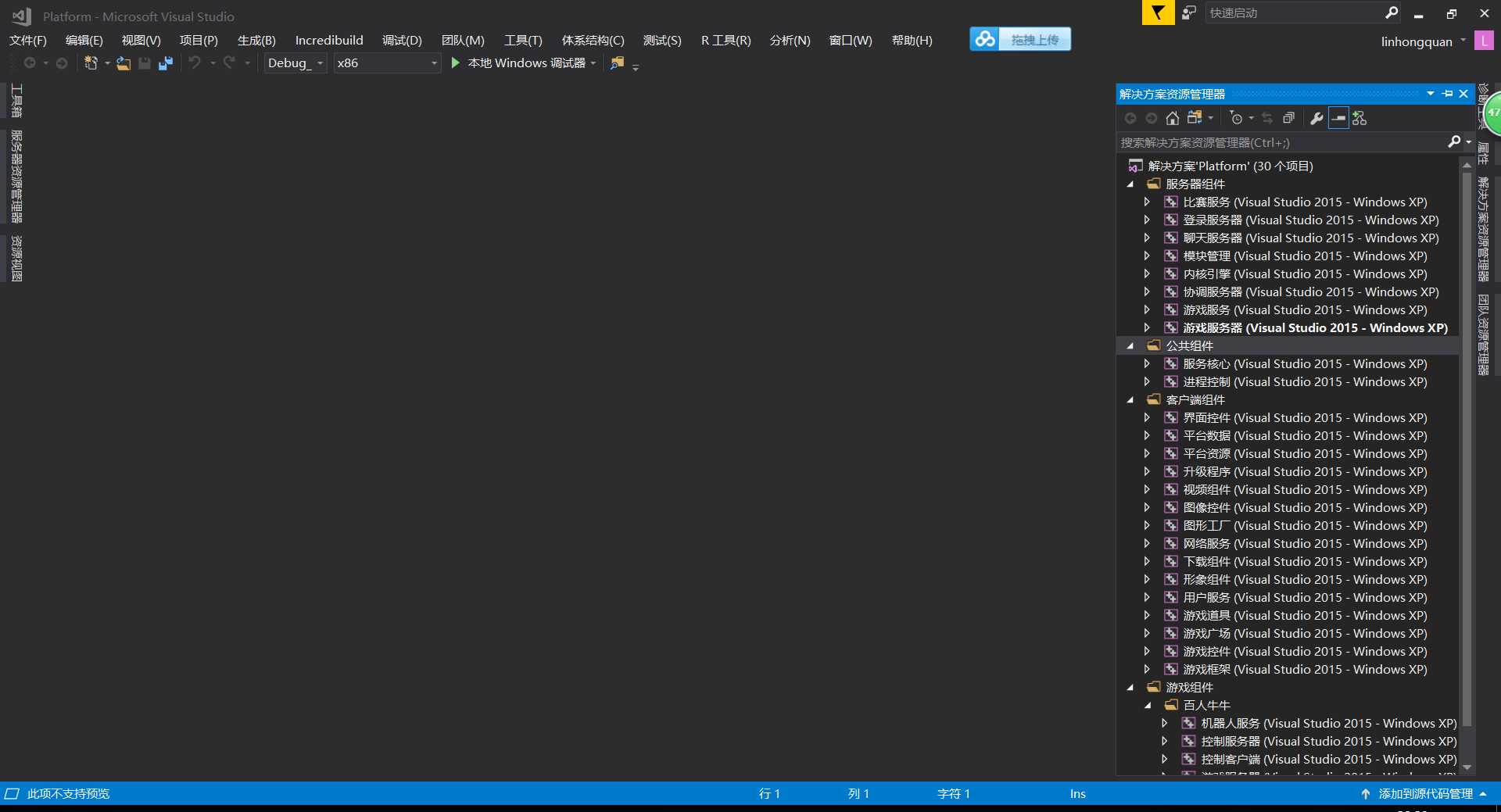Open the 帮助(H) menu
Viewport: 1501px width, 812px height.
tap(912, 41)
